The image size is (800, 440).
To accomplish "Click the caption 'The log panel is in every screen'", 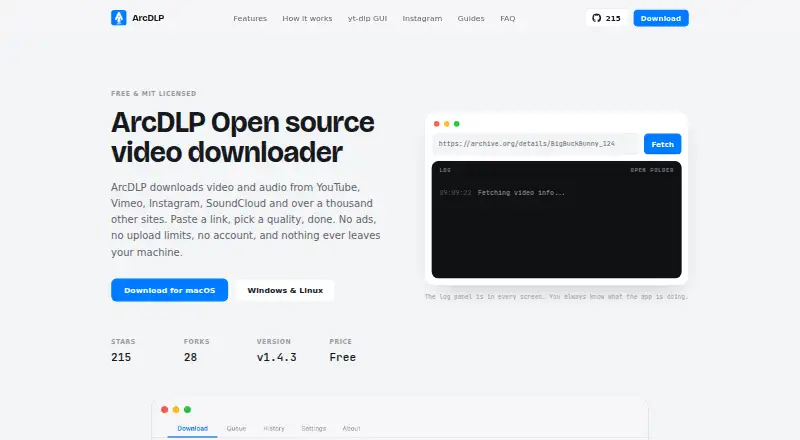I will [x=484, y=297].
